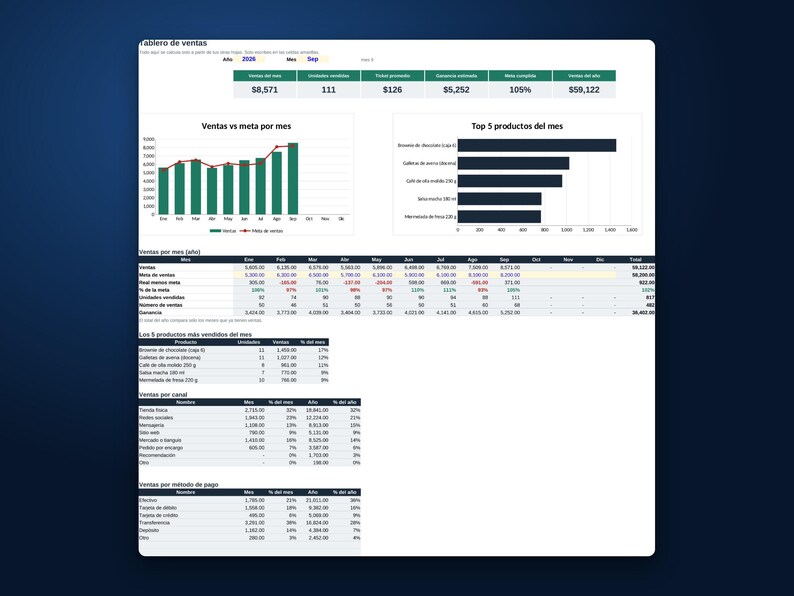Viewport: 794px width, 596px height.
Task: Click the 'Recomendación' channel row
Action: 250,455
